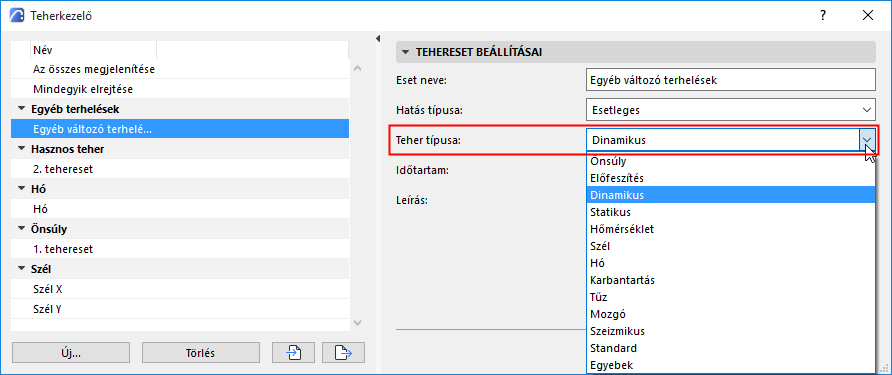The image size is (892, 375).
Task: Click the import load cases icon button
Action: tap(294, 353)
